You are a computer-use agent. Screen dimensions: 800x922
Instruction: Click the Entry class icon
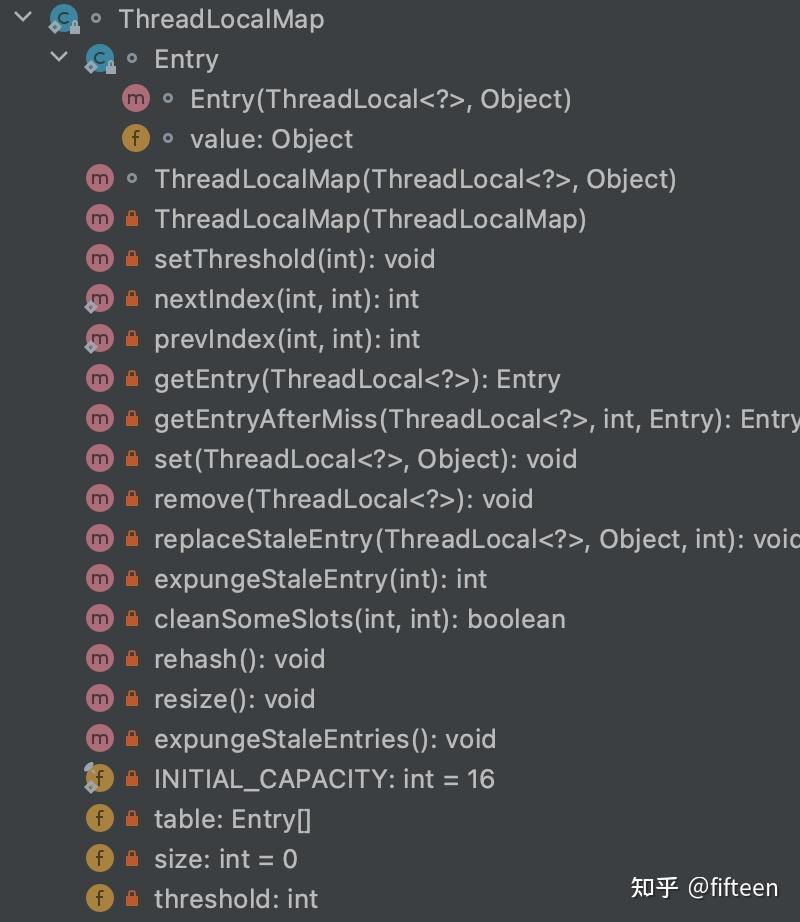click(x=99, y=59)
